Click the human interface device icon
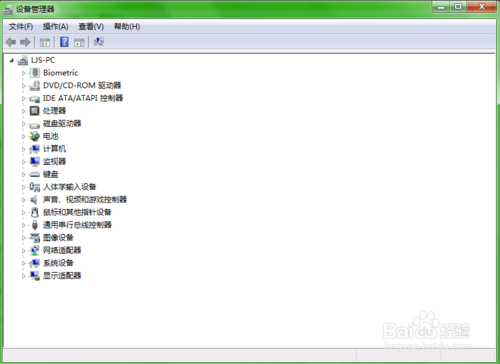The image size is (500, 364). coord(35,187)
